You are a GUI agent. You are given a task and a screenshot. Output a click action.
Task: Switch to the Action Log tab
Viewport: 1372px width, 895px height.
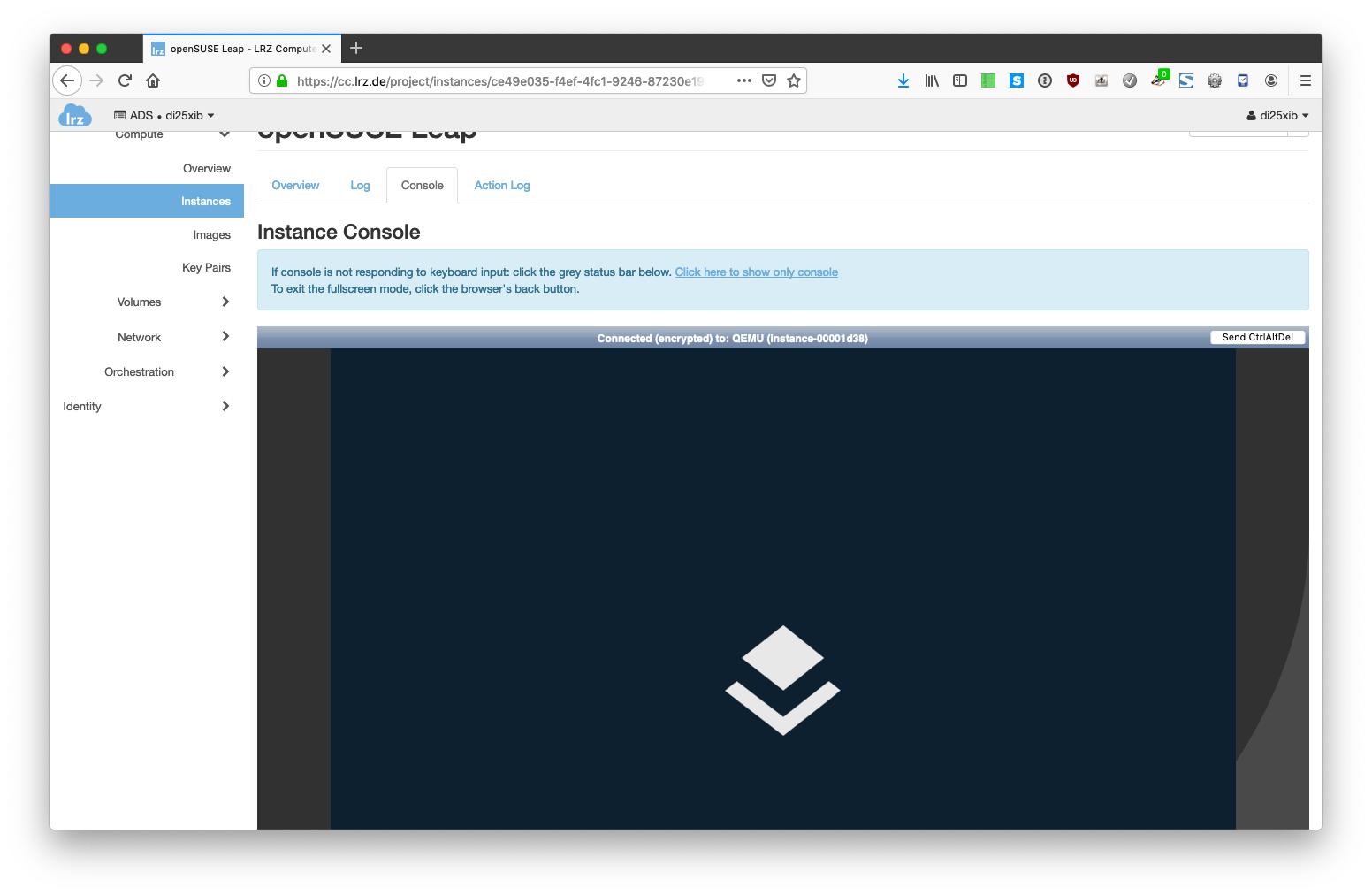pyautogui.click(x=501, y=186)
